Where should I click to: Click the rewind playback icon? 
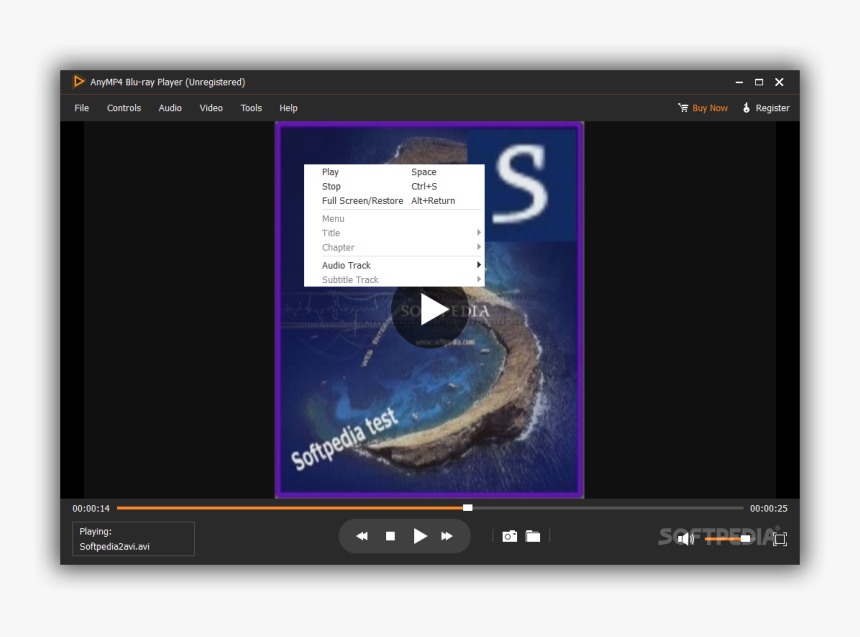pyautogui.click(x=362, y=536)
